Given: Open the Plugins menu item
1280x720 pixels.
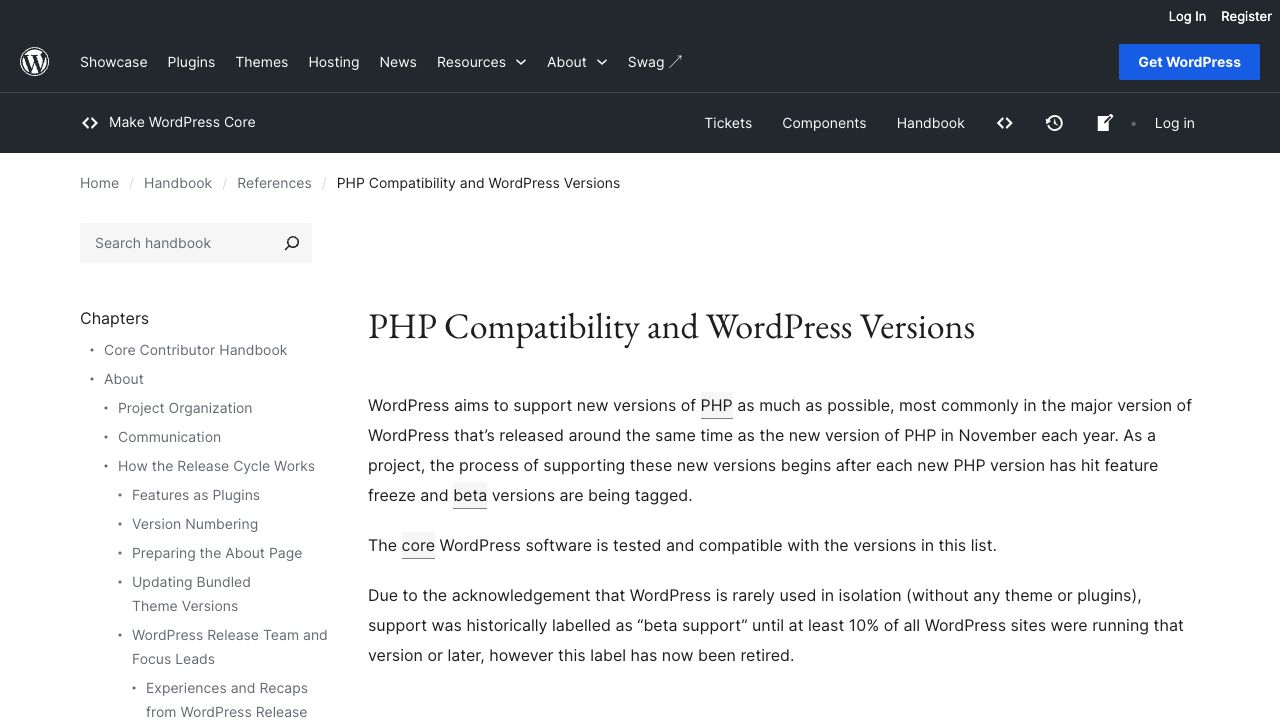Looking at the screenshot, I should pyautogui.click(x=191, y=62).
